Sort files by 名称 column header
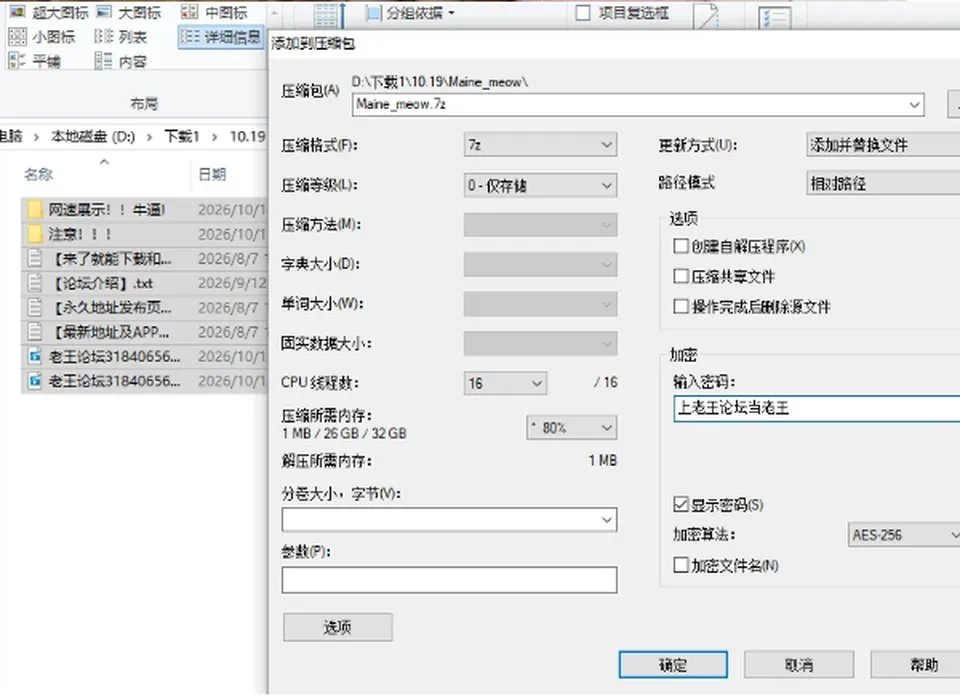960x696 pixels. click(39, 174)
